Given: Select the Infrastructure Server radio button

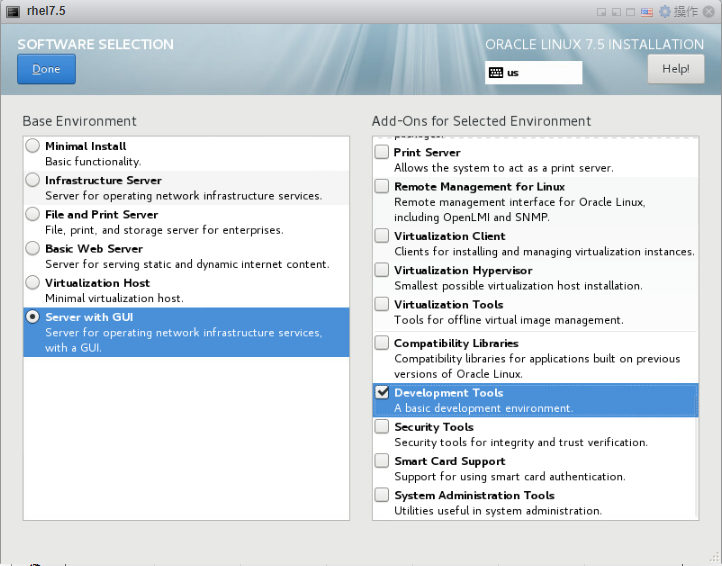Looking at the screenshot, I should tap(33, 180).
